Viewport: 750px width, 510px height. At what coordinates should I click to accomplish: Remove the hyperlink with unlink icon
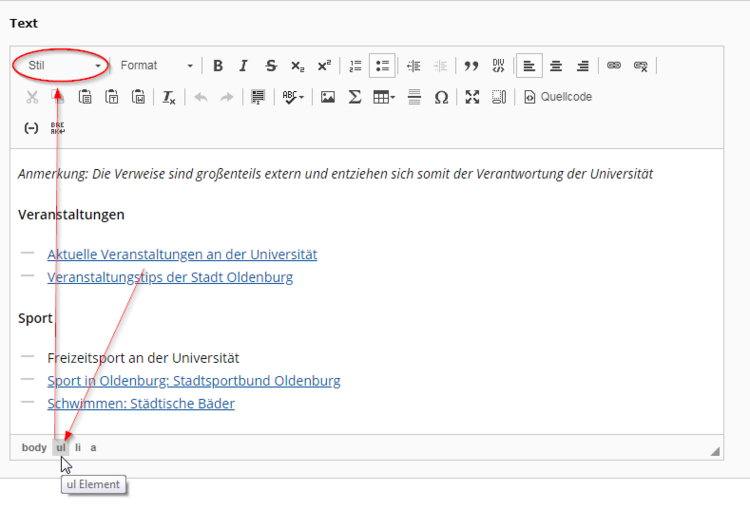(640, 66)
